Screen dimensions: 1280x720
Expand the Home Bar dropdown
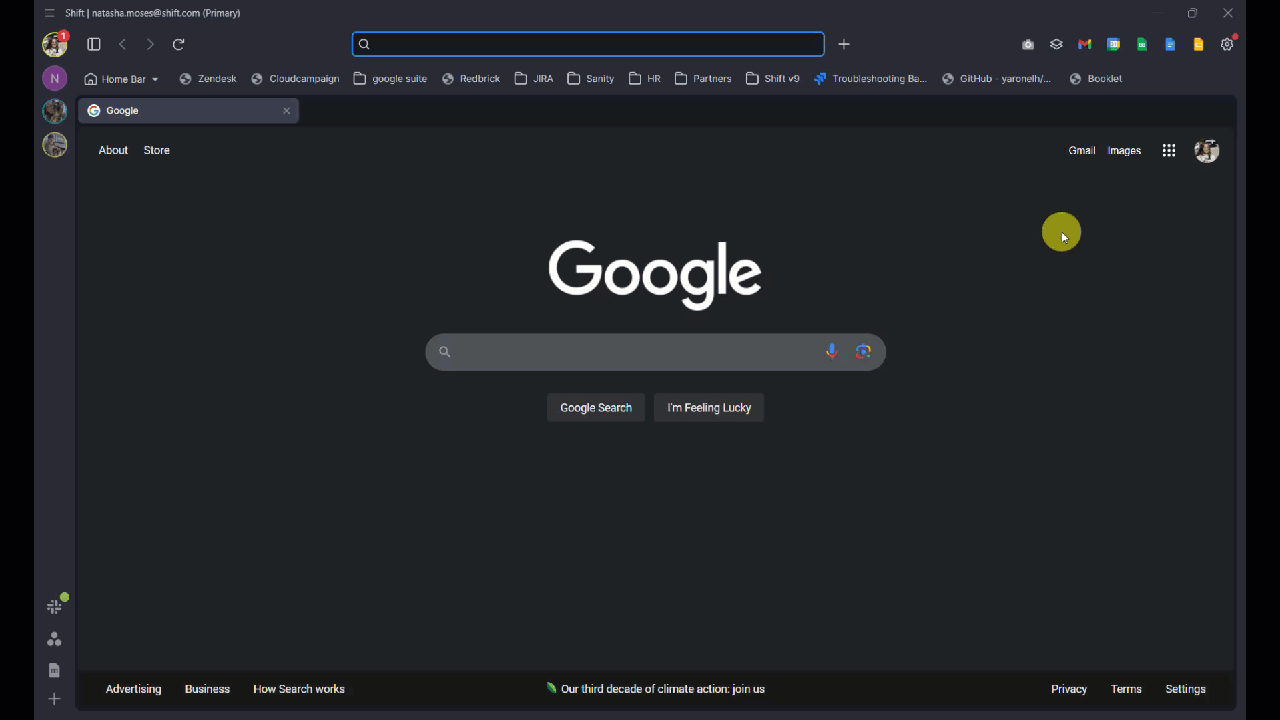coord(121,79)
